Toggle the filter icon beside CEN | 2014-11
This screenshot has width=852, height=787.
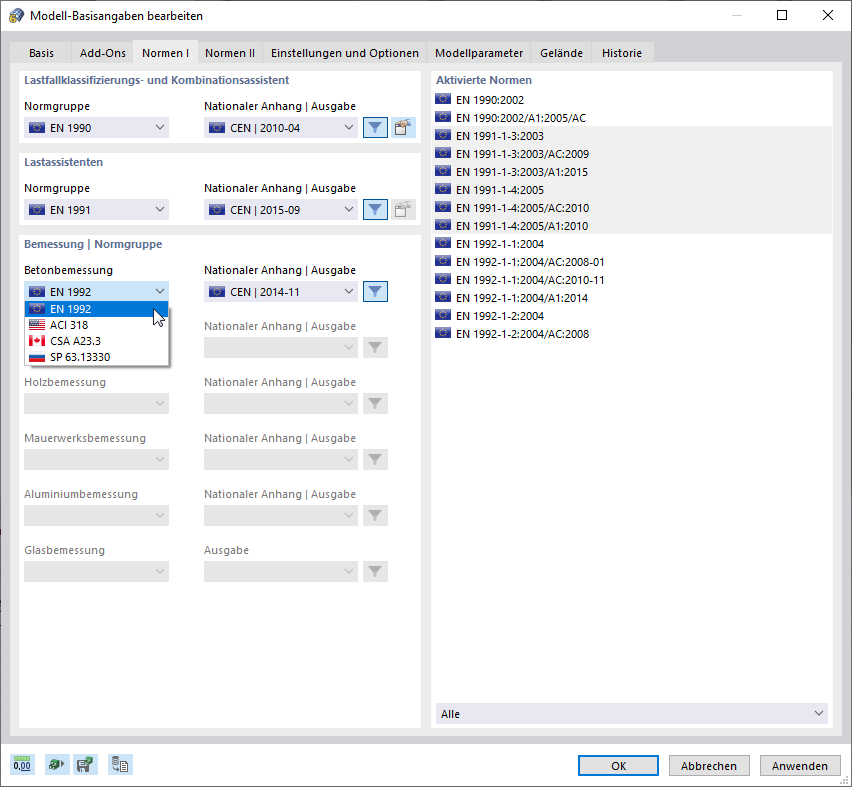(375, 292)
